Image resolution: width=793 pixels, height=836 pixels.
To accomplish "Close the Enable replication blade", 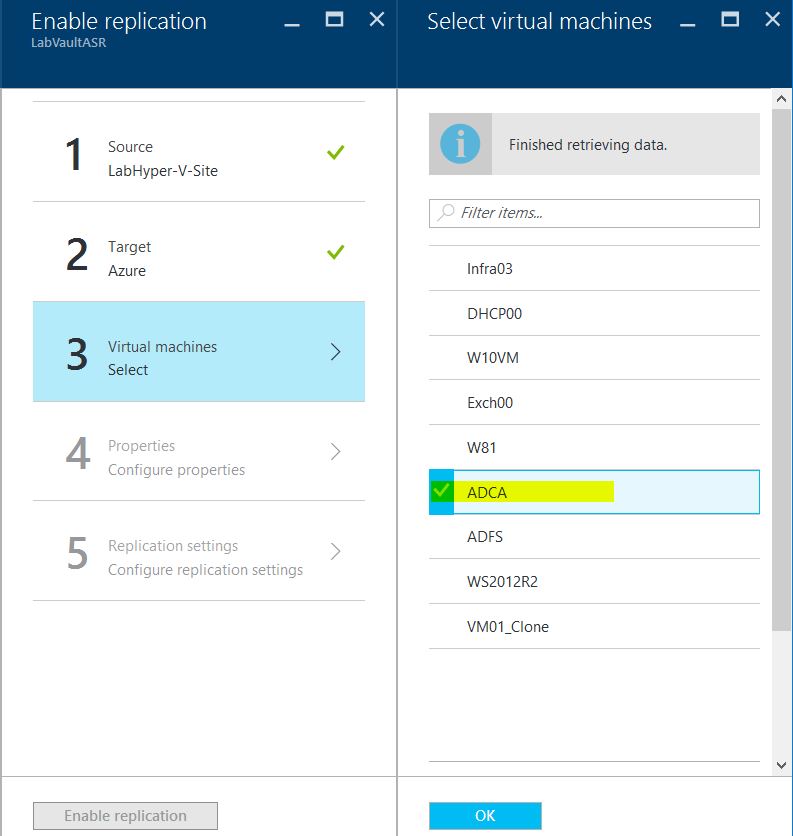I will (376, 20).
